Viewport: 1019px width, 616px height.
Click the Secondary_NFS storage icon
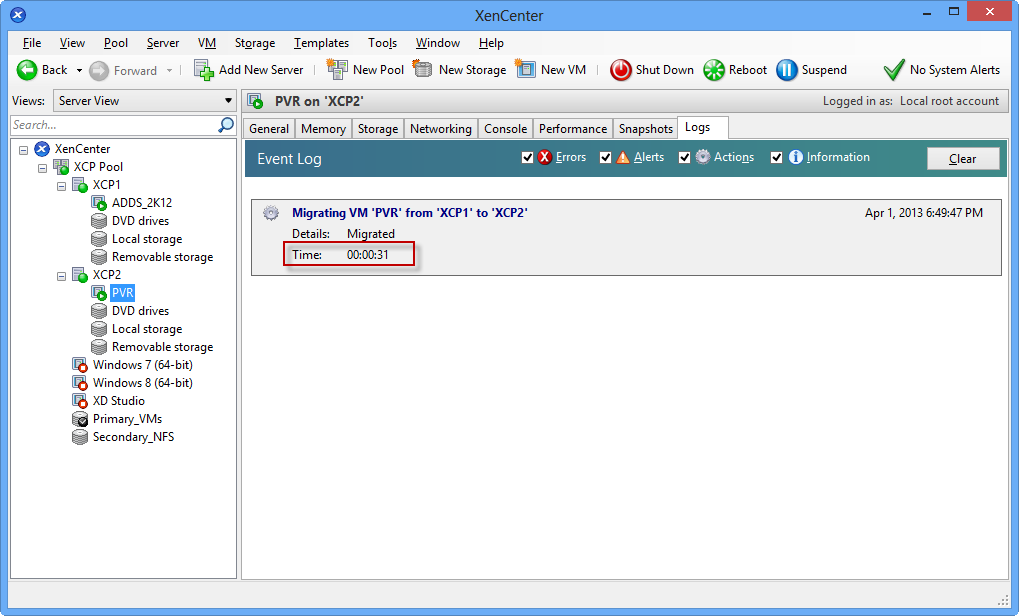(x=80, y=437)
